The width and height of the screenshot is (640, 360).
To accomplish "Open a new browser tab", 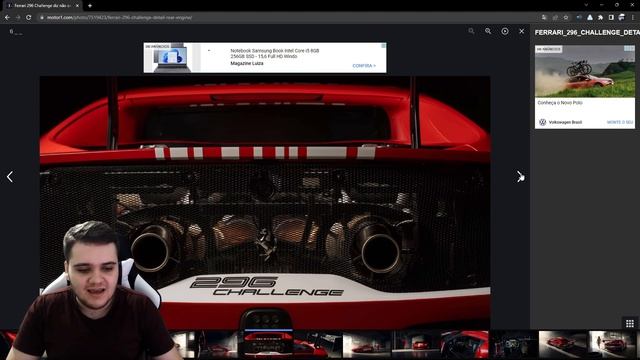I will click(x=90, y=6).
